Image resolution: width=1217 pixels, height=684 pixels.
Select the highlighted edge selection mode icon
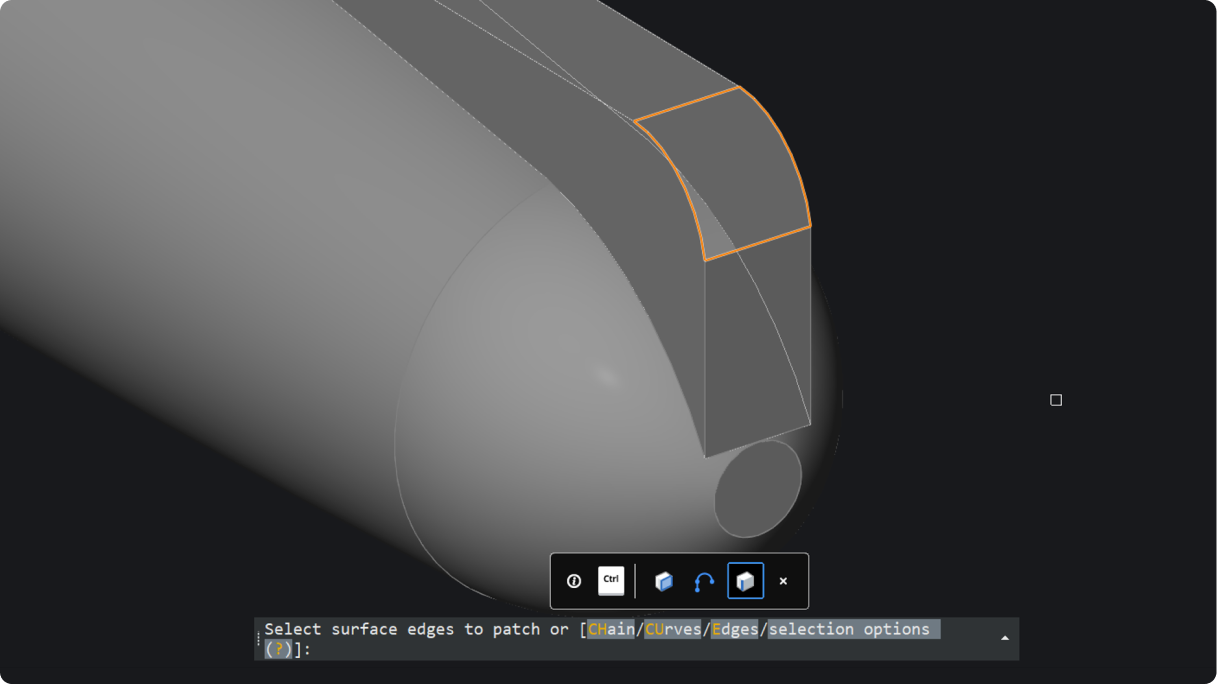pyautogui.click(x=745, y=581)
